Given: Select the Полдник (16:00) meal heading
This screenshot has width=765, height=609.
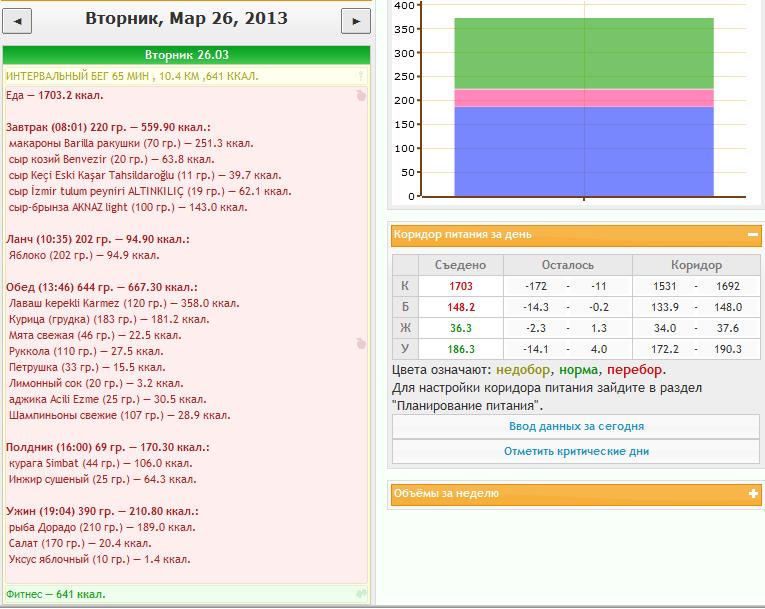Looking at the screenshot, I should [107, 447].
